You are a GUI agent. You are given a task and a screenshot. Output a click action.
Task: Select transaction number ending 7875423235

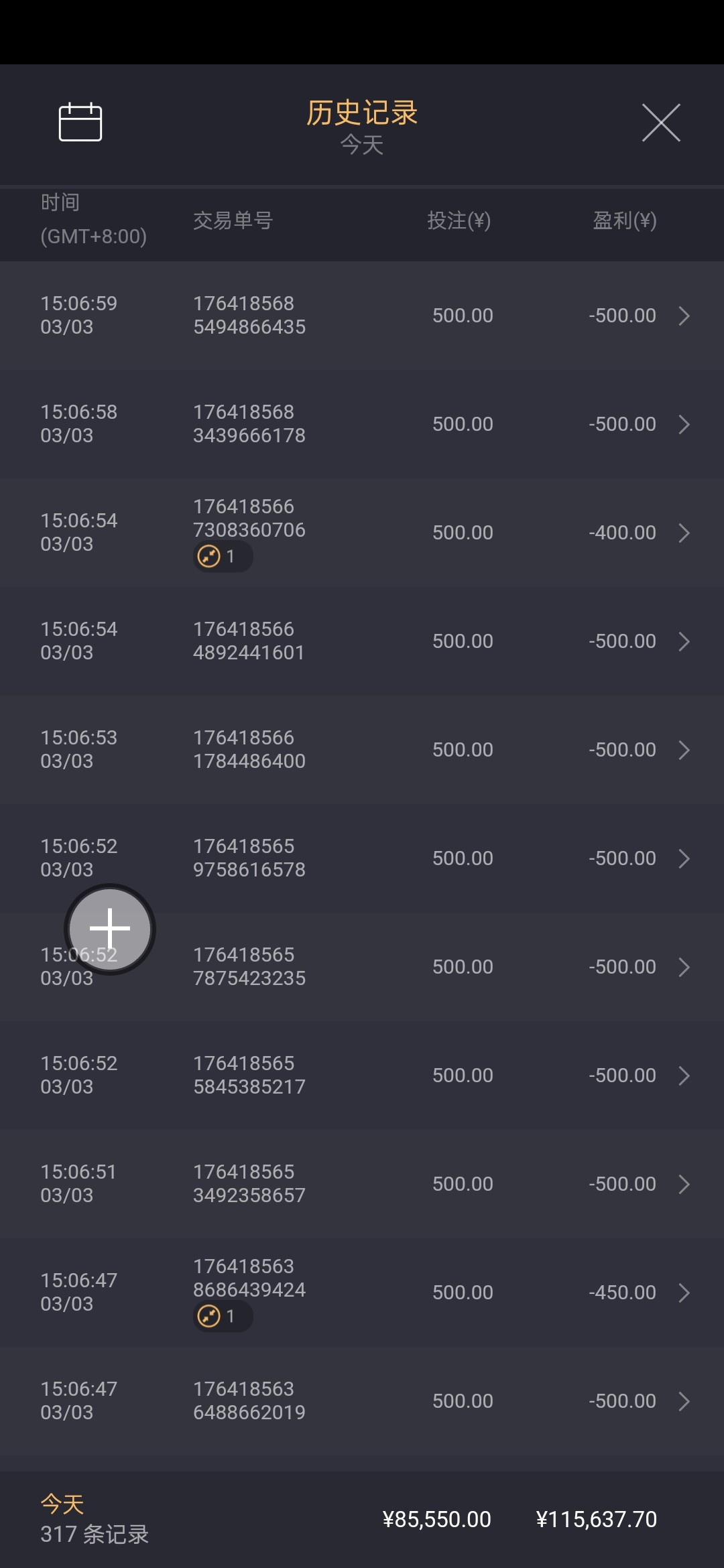pos(249,966)
